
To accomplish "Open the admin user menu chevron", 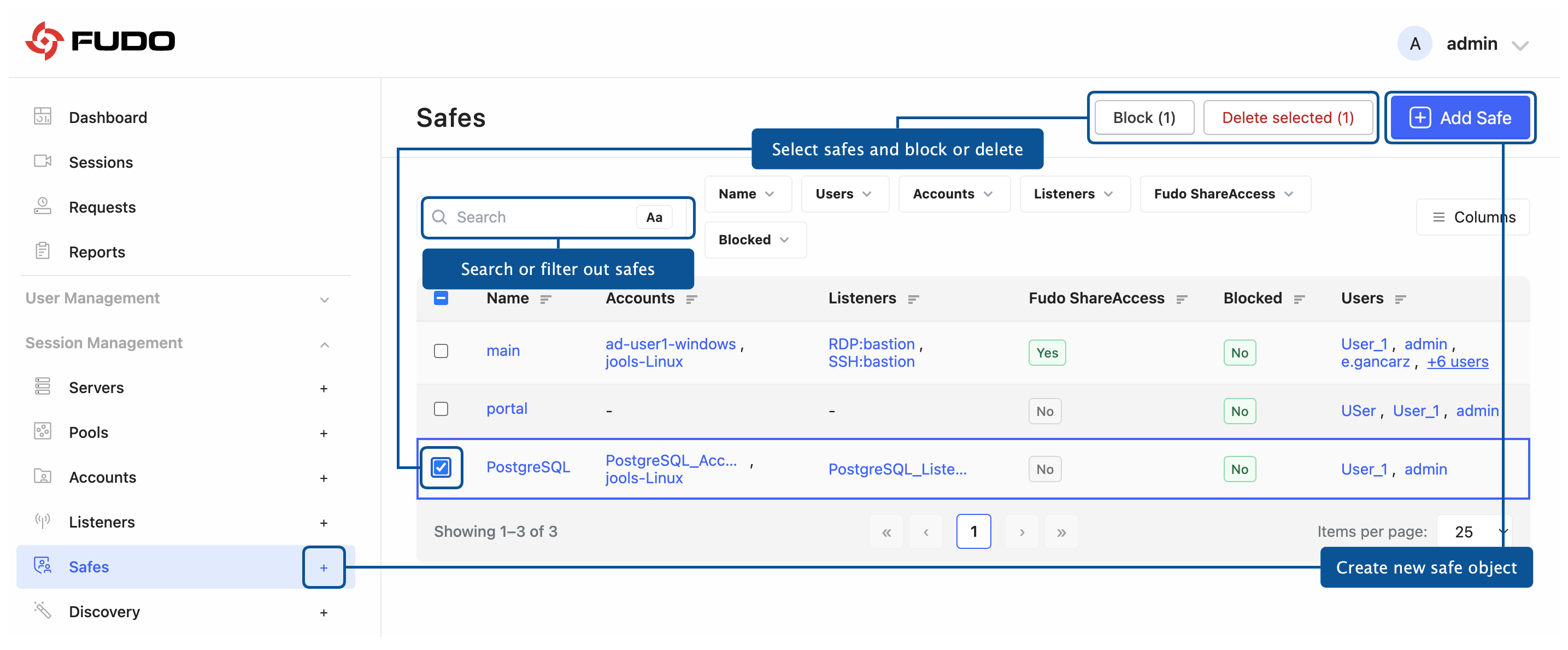I will tap(1520, 45).
